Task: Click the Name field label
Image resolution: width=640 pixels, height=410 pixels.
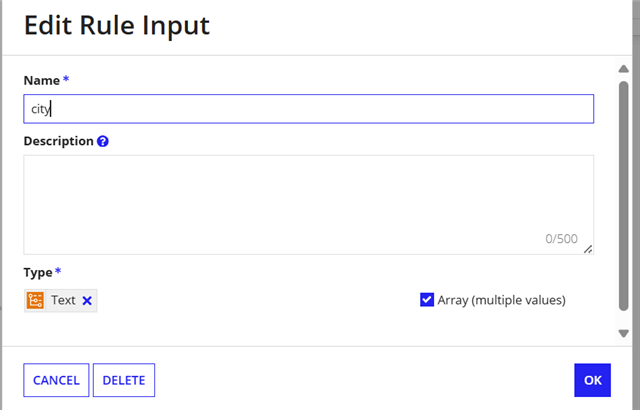Action: point(42,80)
